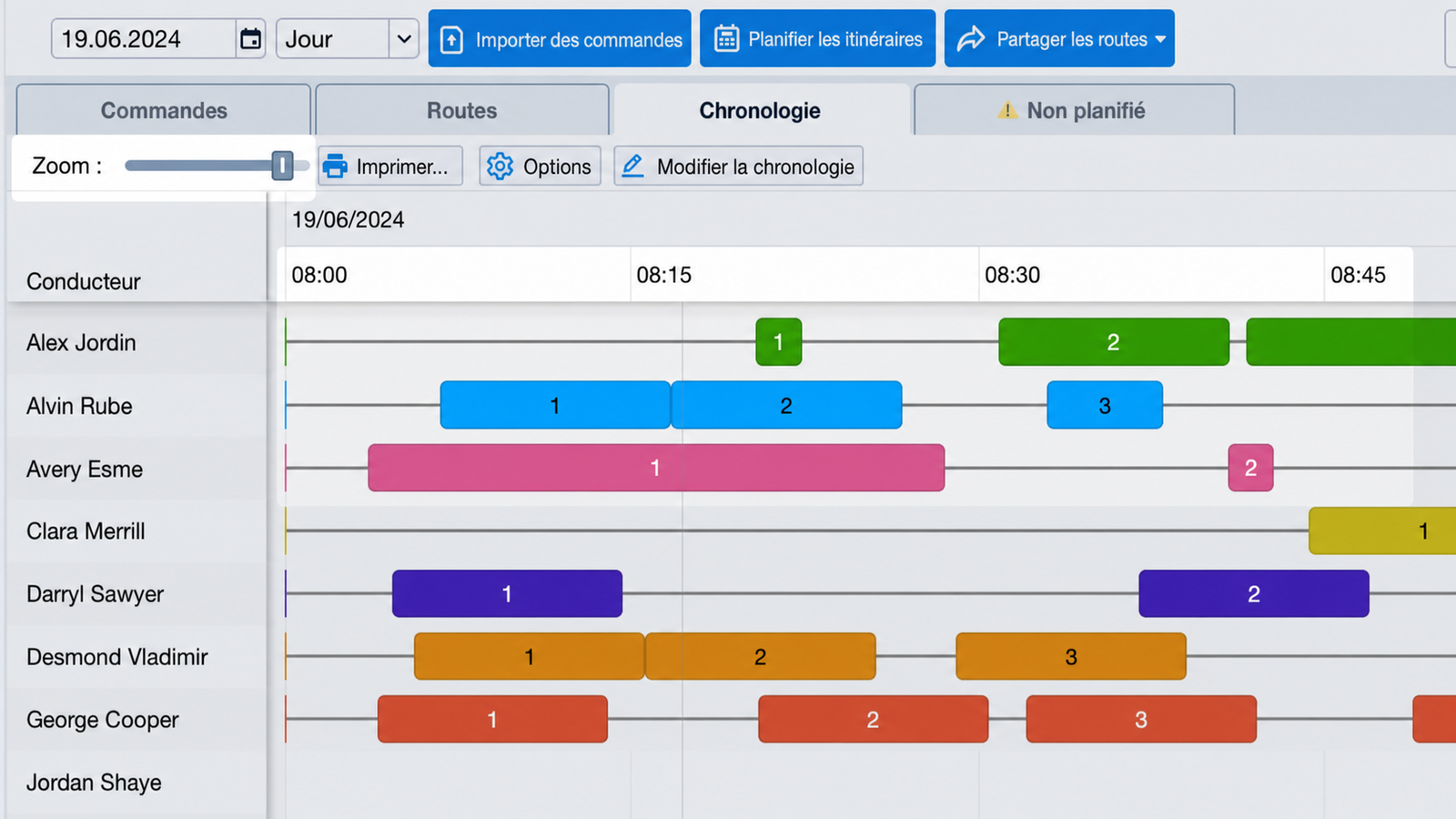Screen dimensions: 1456x819
Task: Click the Options gear icon
Action: click(x=500, y=167)
